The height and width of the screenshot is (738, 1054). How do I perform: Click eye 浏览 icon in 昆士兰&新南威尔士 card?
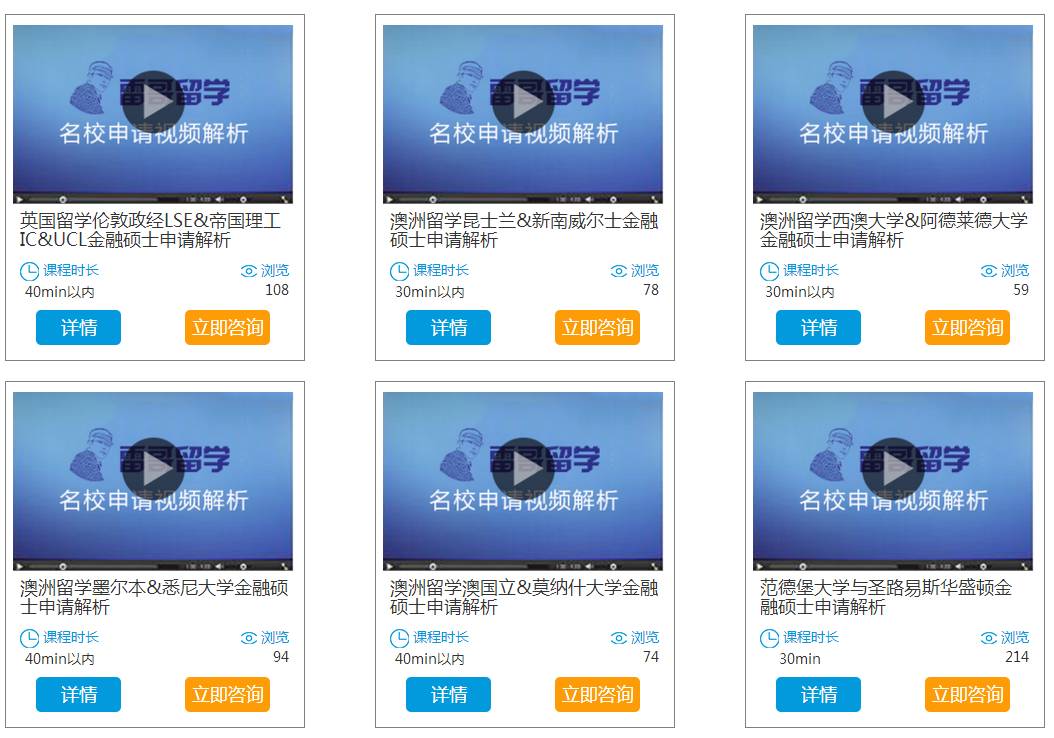(618, 271)
